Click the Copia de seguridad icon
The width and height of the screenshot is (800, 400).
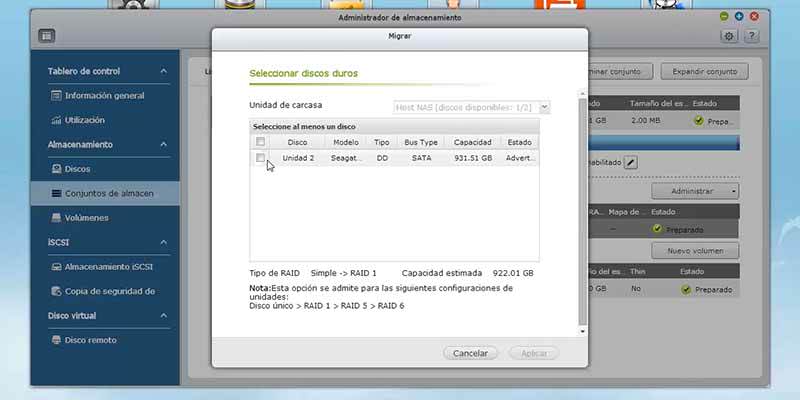[x=56, y=291]
